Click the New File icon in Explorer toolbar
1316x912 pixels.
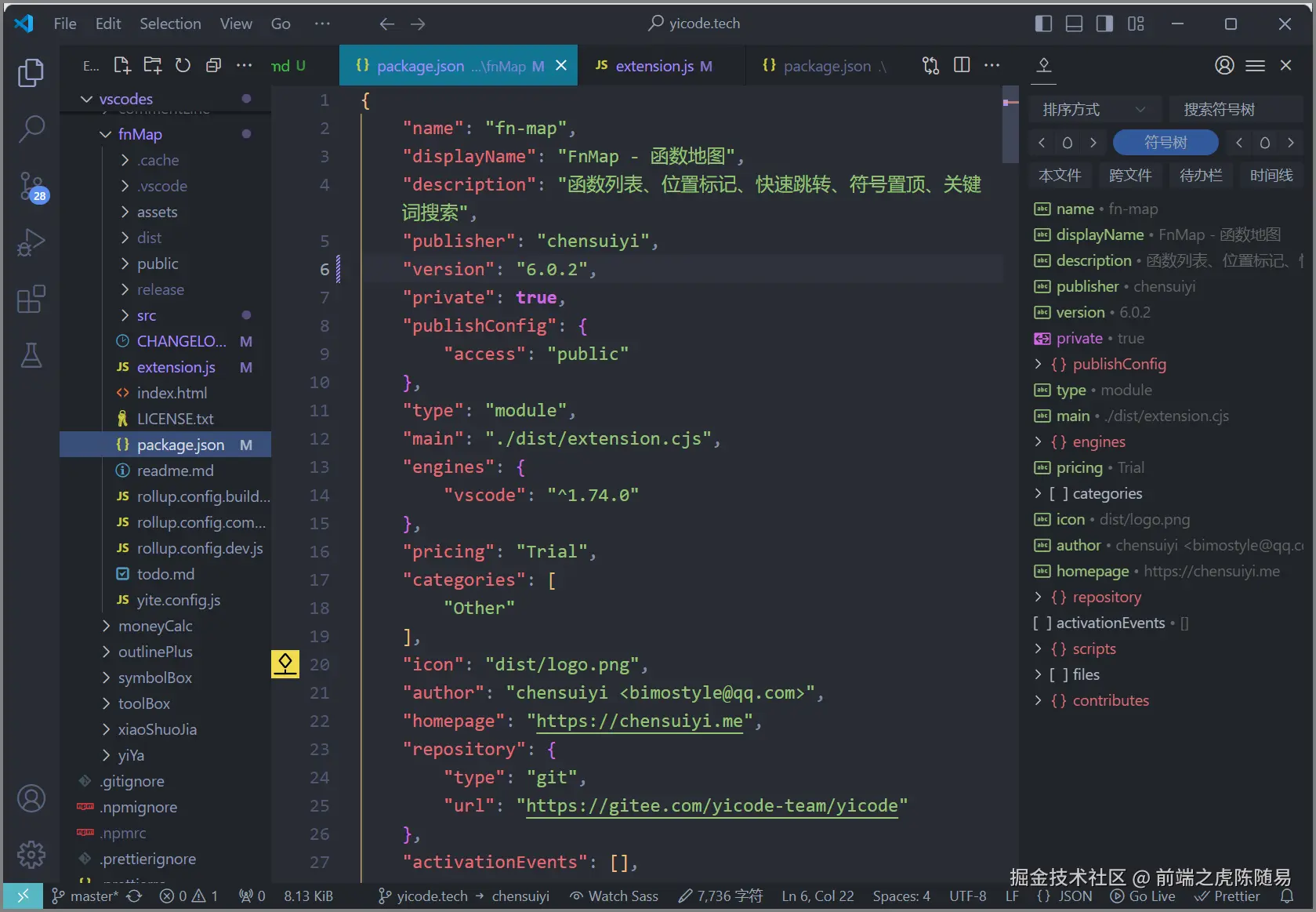pos(121,65)
